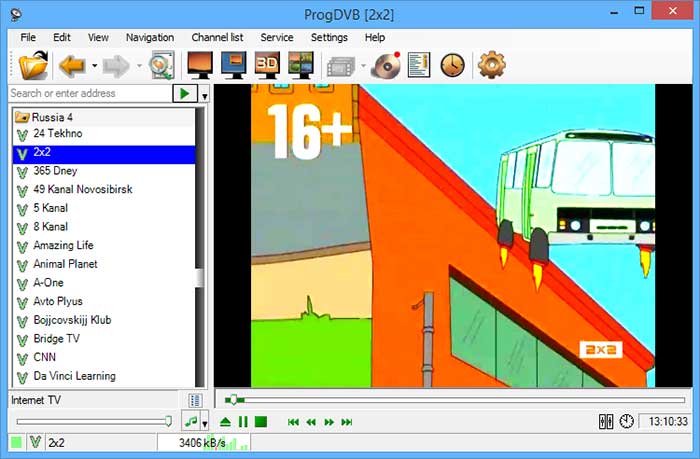This screenshot has height=459, width=700.
Task: Go back with the left arrow icon
Action: [x=72, y=66]
